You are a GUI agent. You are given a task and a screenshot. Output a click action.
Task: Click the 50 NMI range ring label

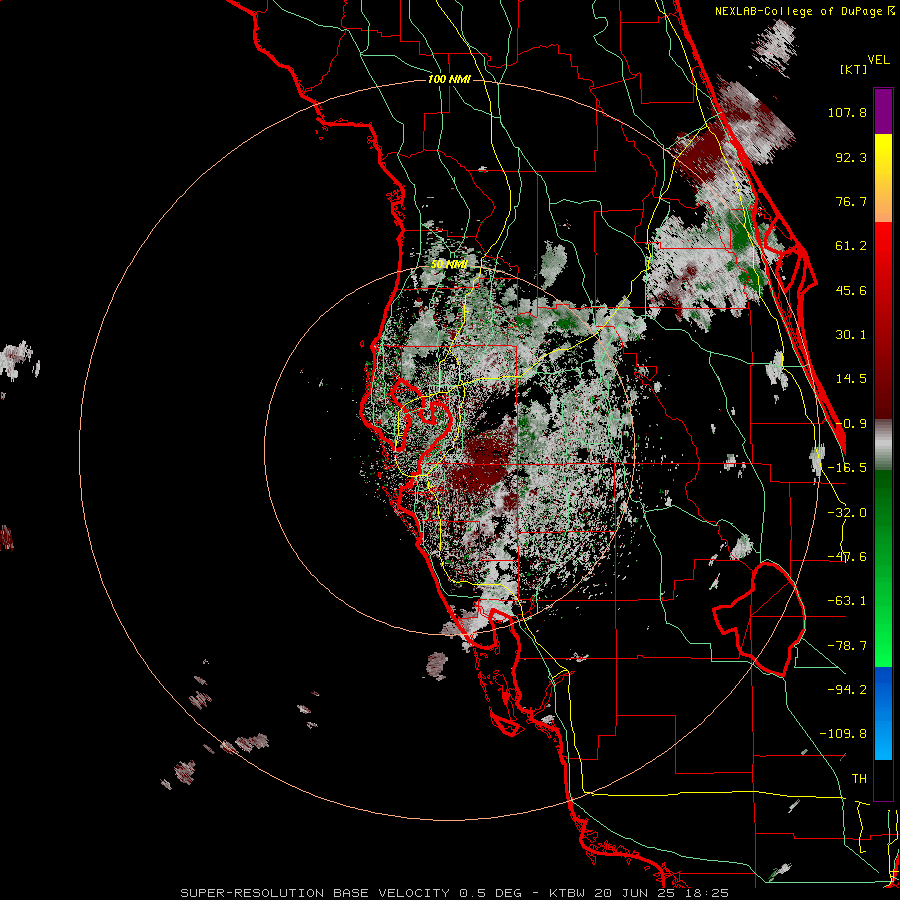[x=449, y=264]
